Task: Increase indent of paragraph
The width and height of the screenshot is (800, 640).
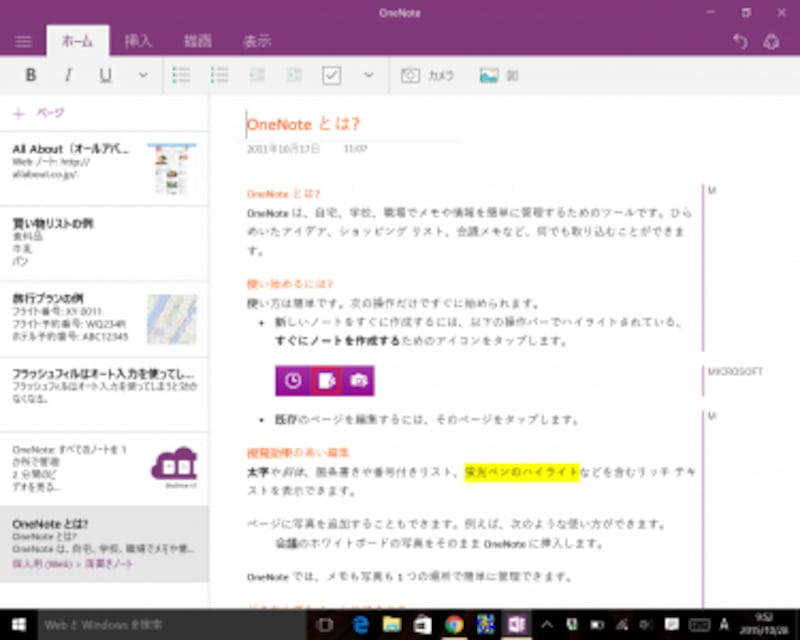Action: click(294, 76)
